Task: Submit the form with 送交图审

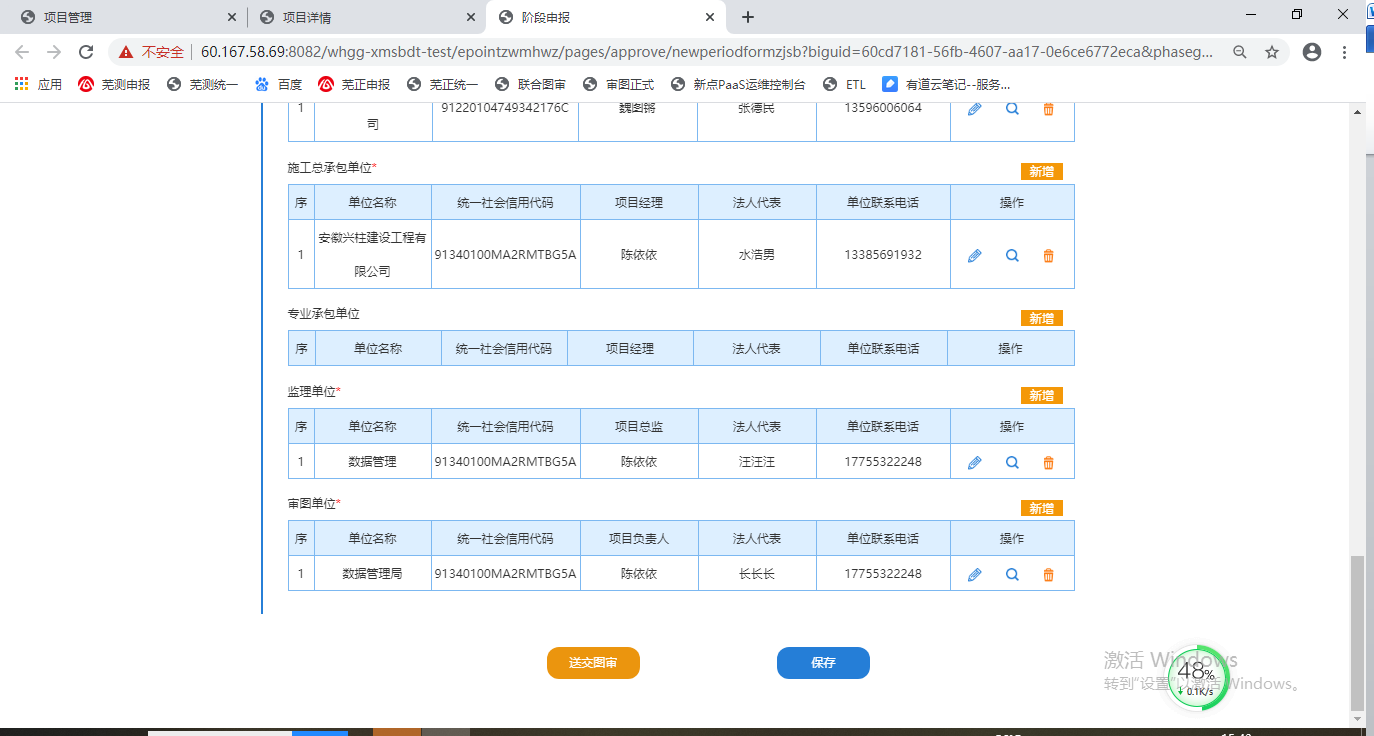Action: tap(593, 663)
